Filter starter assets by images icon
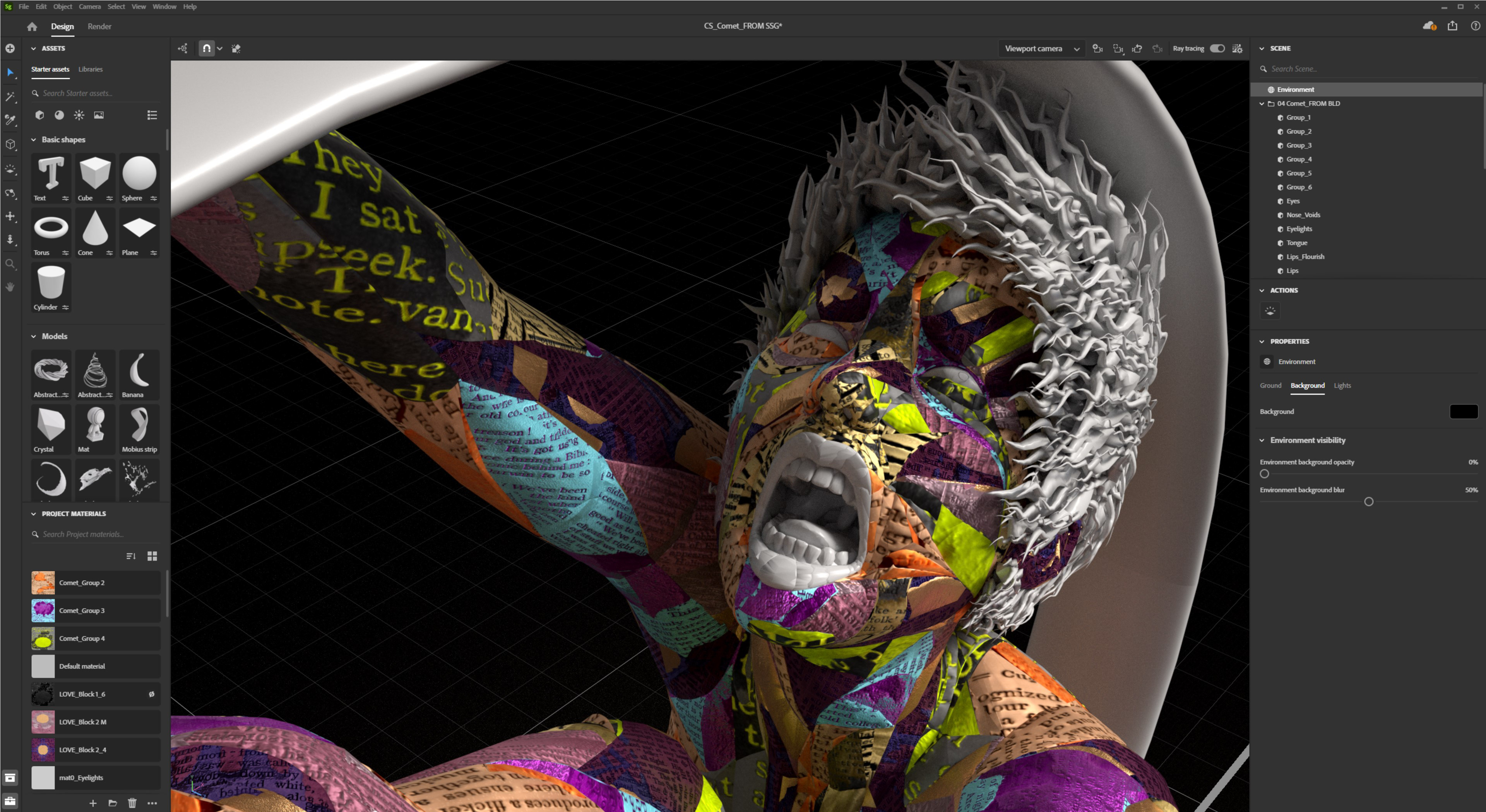Image resolution: width=1486 pixels, height=812 pixels. click(x=99, y=115)
